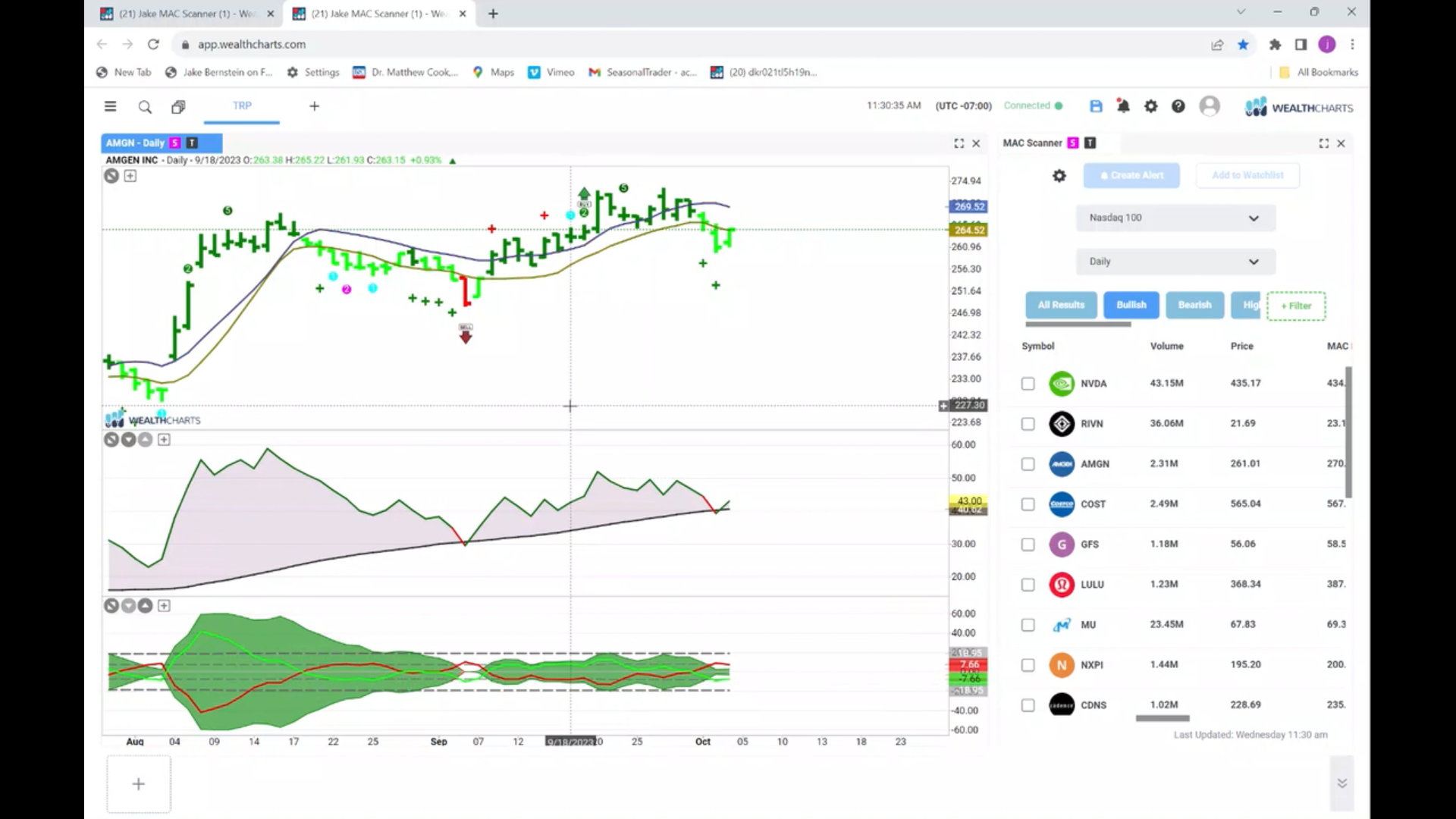
Task: Tick the AMGN row checkbox
Action: click(x=1028, y=464)
